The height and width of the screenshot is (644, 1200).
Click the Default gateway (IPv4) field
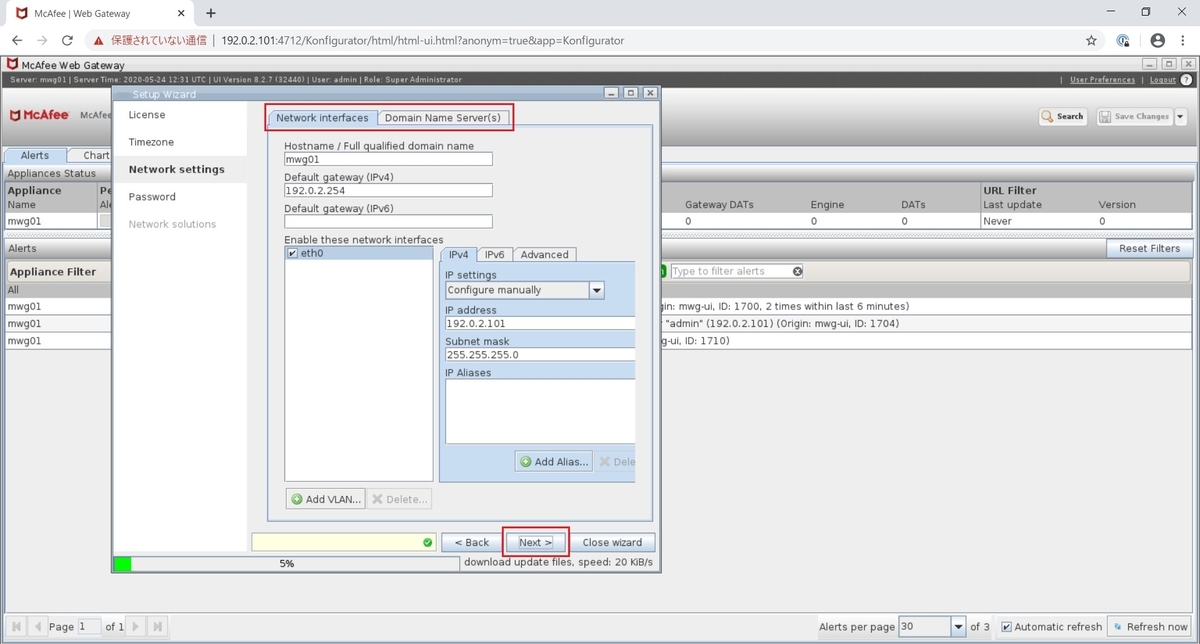pyautogui.click(x=388, y=190)
